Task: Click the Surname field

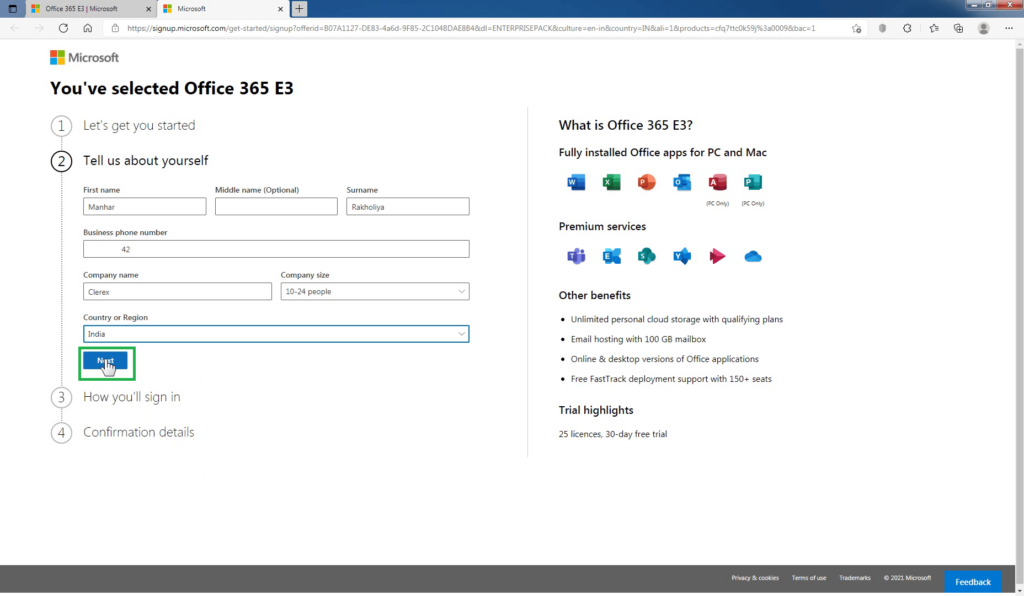Action: point(408,206)
